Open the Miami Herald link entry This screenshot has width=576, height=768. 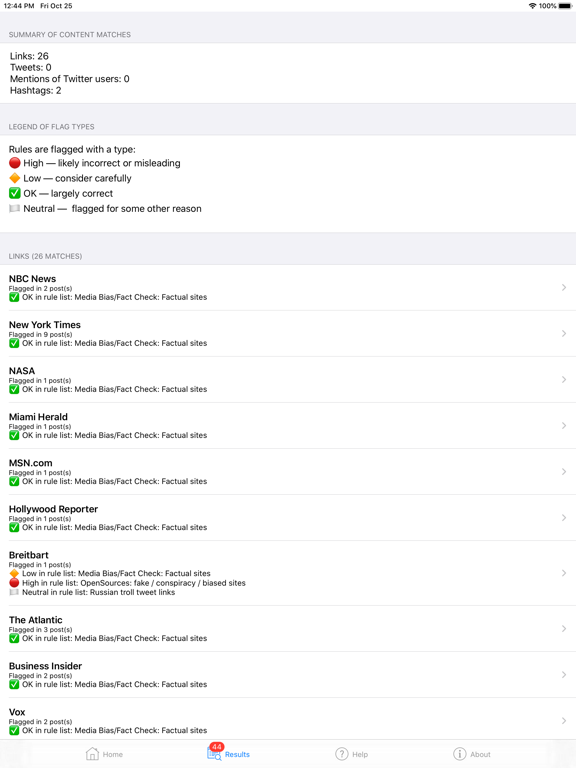(x=288, y=426)
